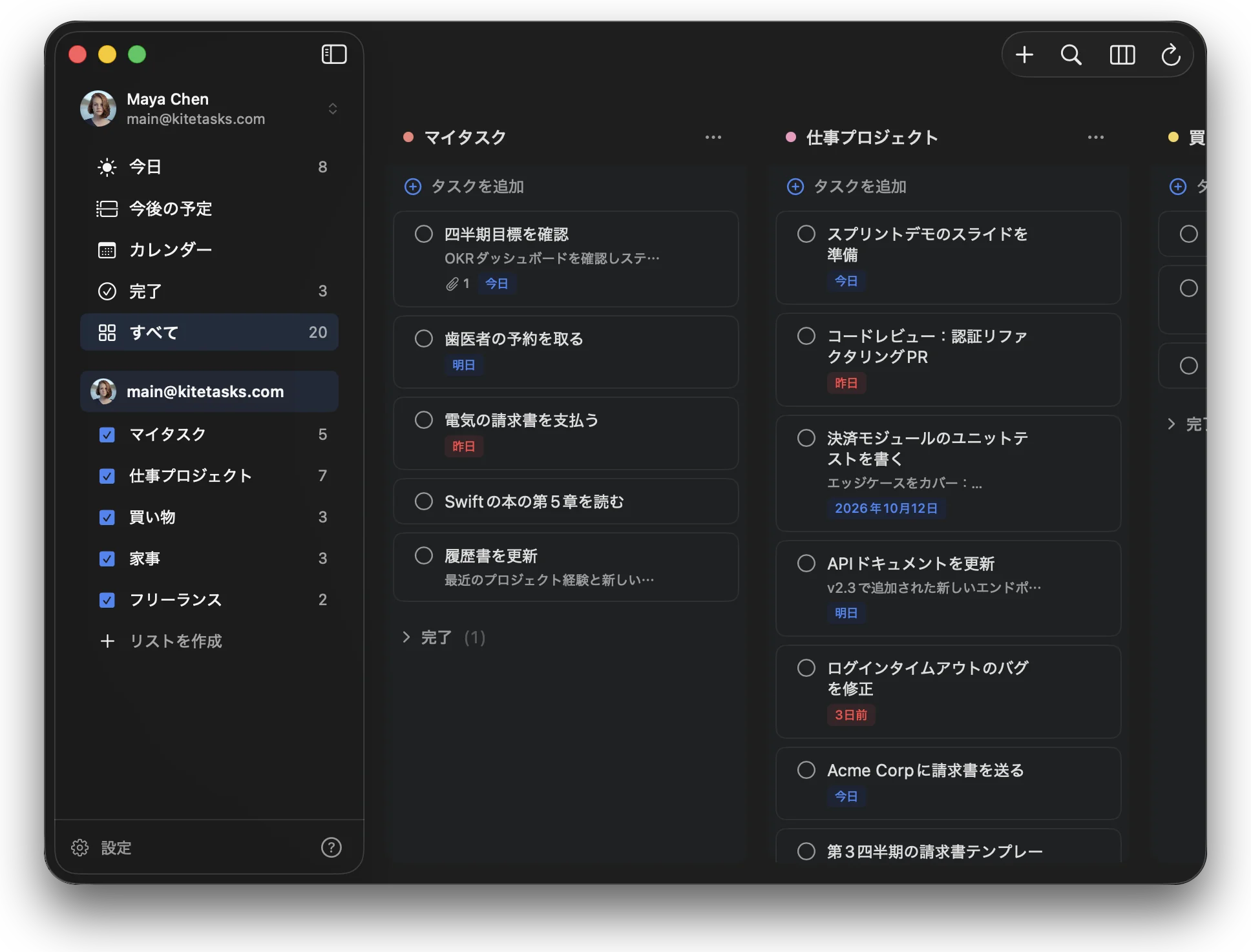This screenshot has height=952, width=1251.
Task: Open search with the magnifier icon
Action: [x=1071, y=55]
